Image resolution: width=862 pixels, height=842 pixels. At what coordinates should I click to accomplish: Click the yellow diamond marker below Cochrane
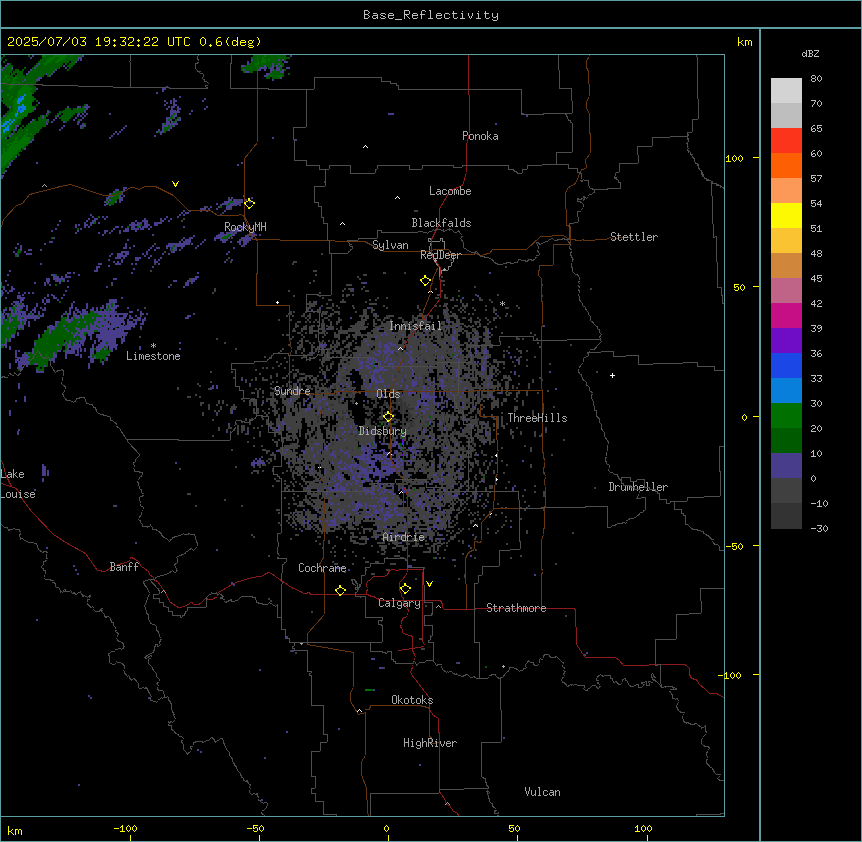tap(340, 590)
